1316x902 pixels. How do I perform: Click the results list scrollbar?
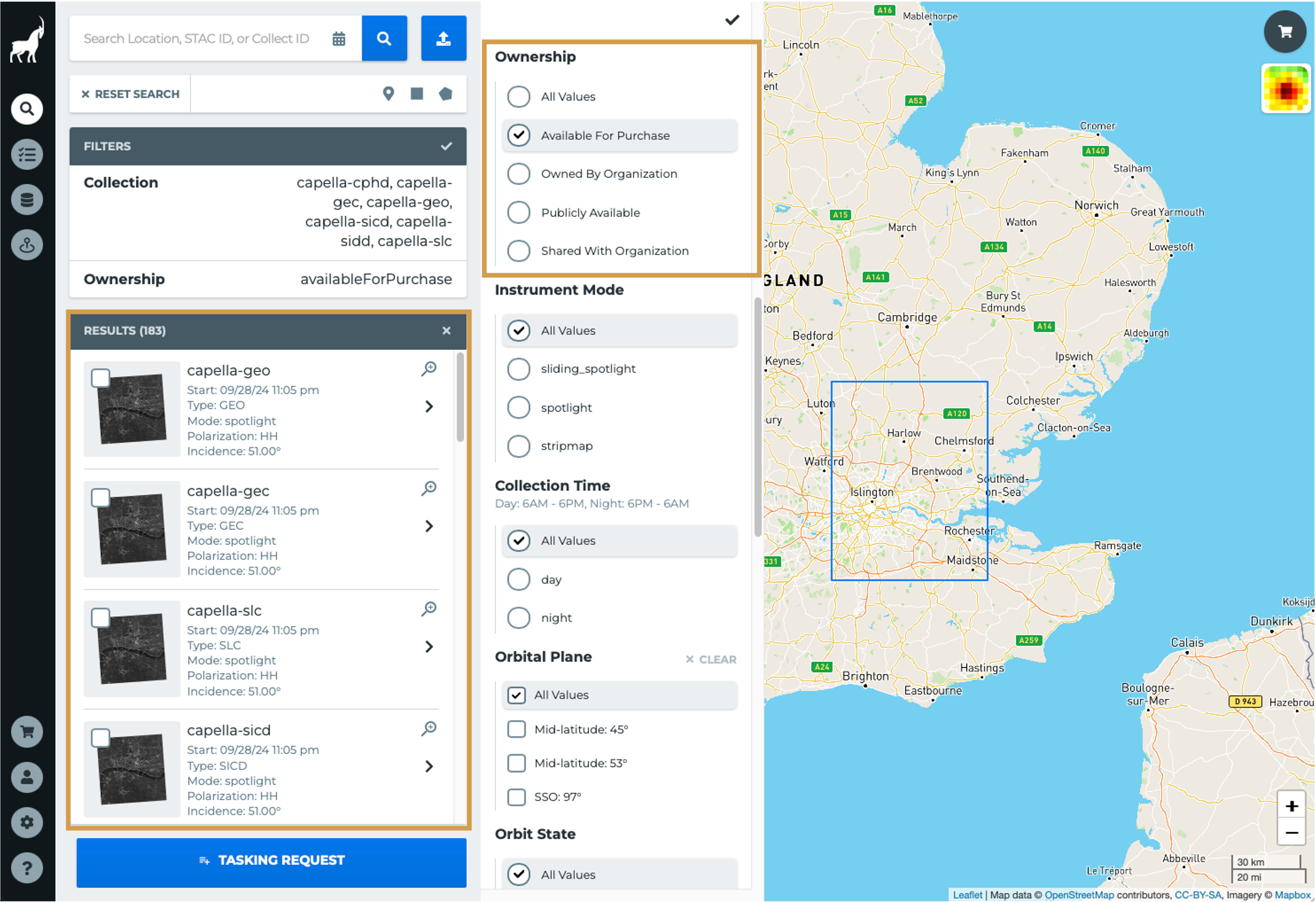461,397
